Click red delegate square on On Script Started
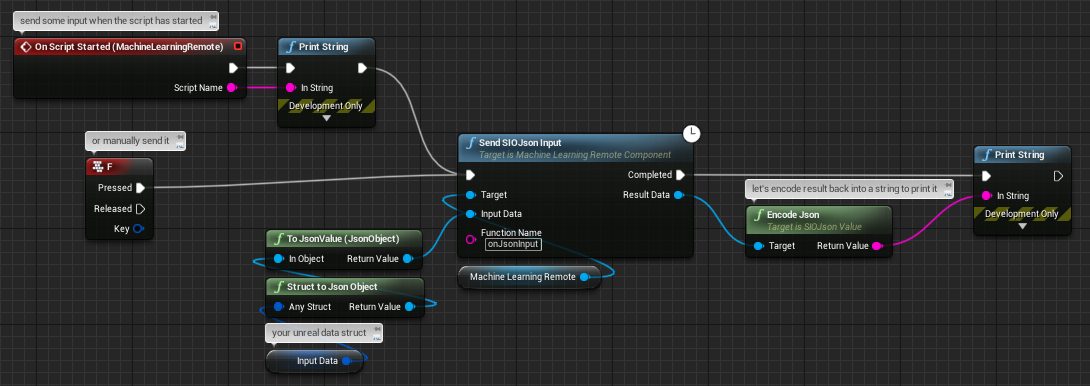Screen dimensions: 1090x386 click(238, 47)
